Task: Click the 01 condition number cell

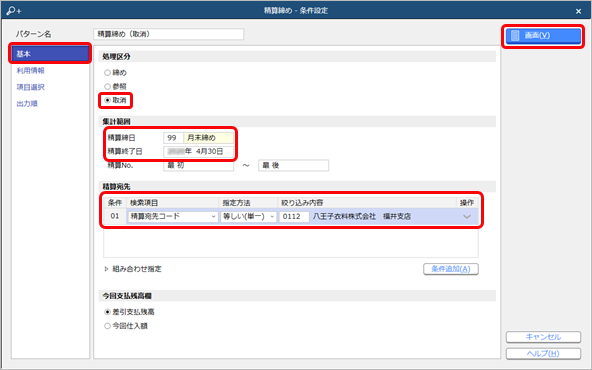Action: (x=115, y=216)
